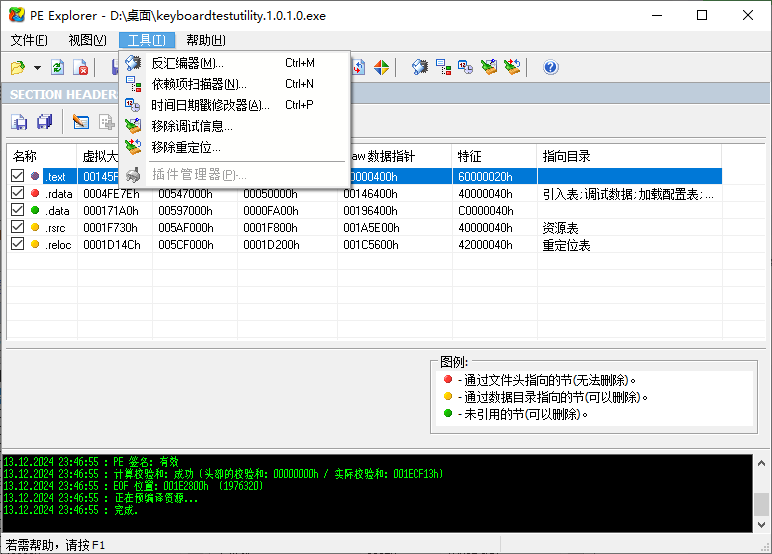Select the 移除重定位 menu entry
Viewport: 772px width, 554px height.
[x=186, y=147]
